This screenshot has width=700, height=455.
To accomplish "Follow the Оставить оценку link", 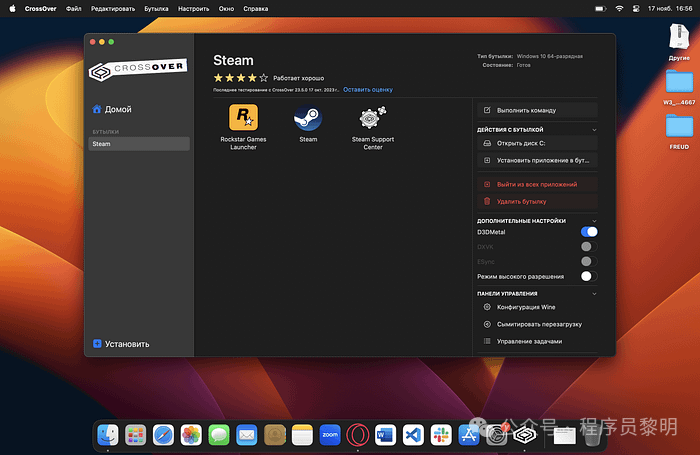I will pyautogui.click(x=368, y=90).
